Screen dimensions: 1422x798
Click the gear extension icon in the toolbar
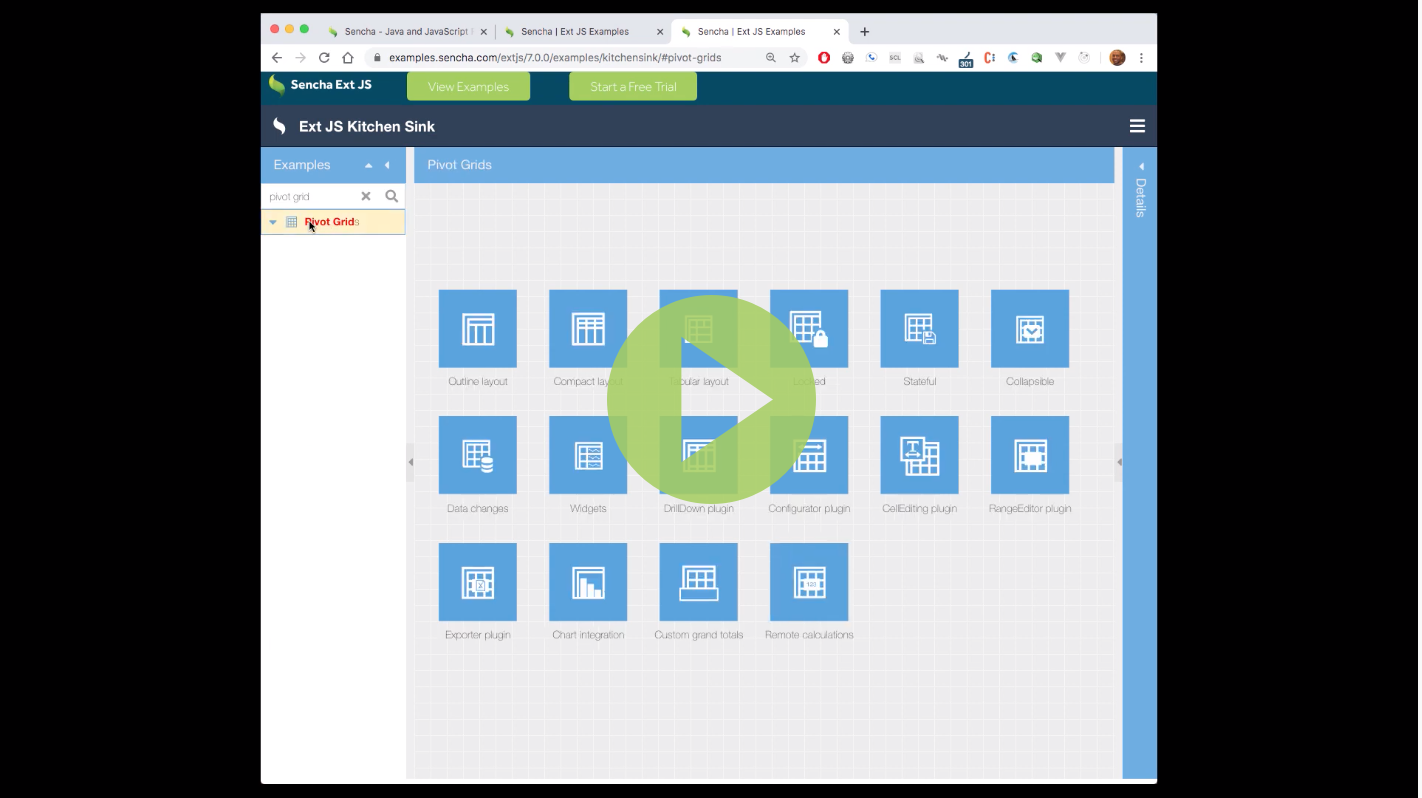point(848,58)
